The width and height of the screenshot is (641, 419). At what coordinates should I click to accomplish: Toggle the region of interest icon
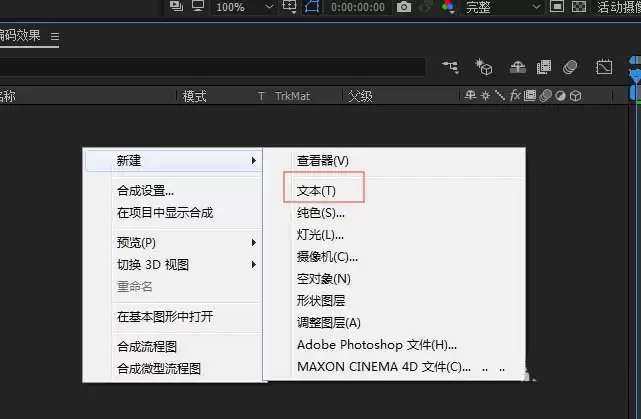pos(289,7)
